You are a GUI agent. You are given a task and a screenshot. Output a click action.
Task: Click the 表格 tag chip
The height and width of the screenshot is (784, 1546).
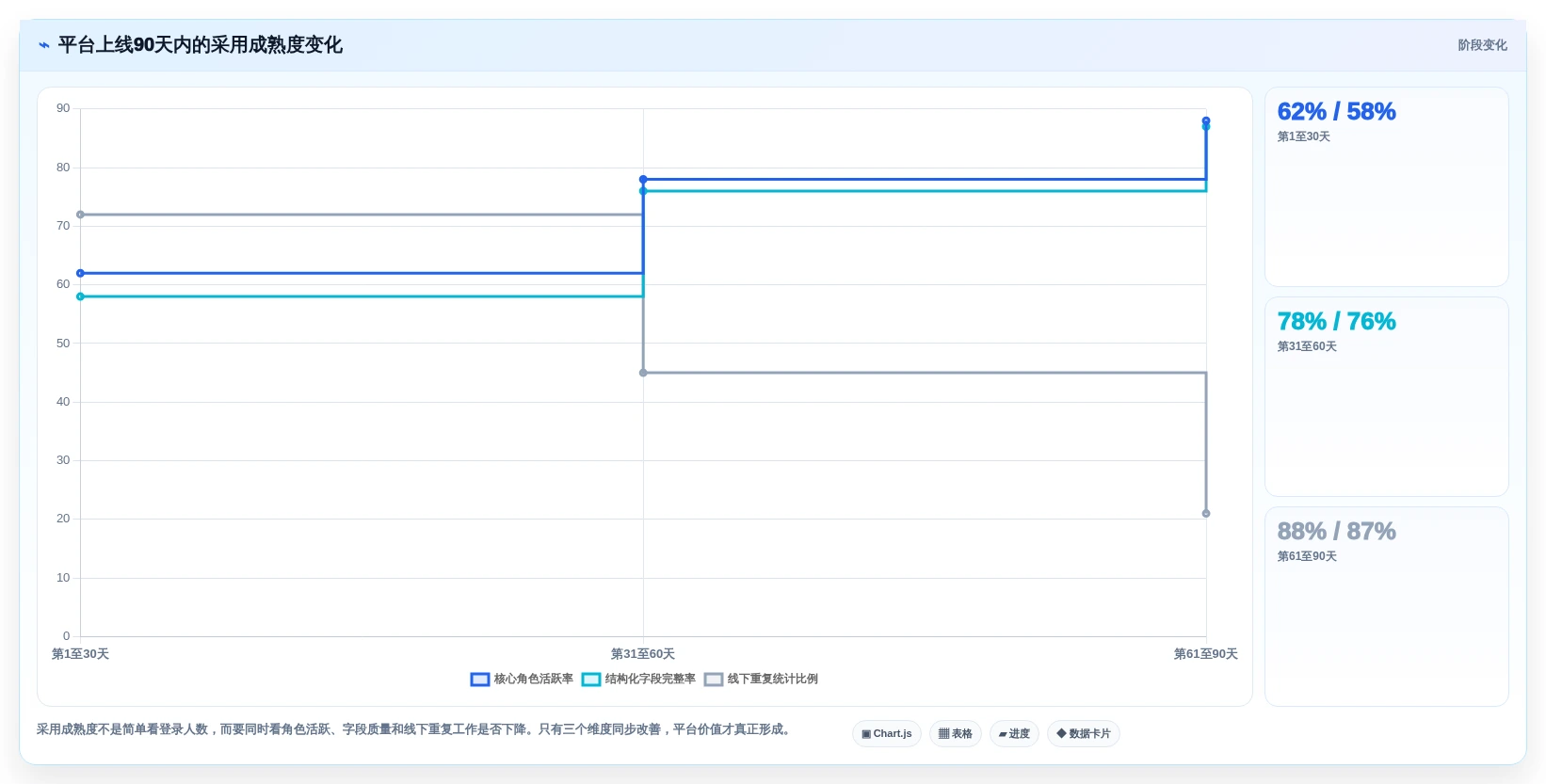956,734
